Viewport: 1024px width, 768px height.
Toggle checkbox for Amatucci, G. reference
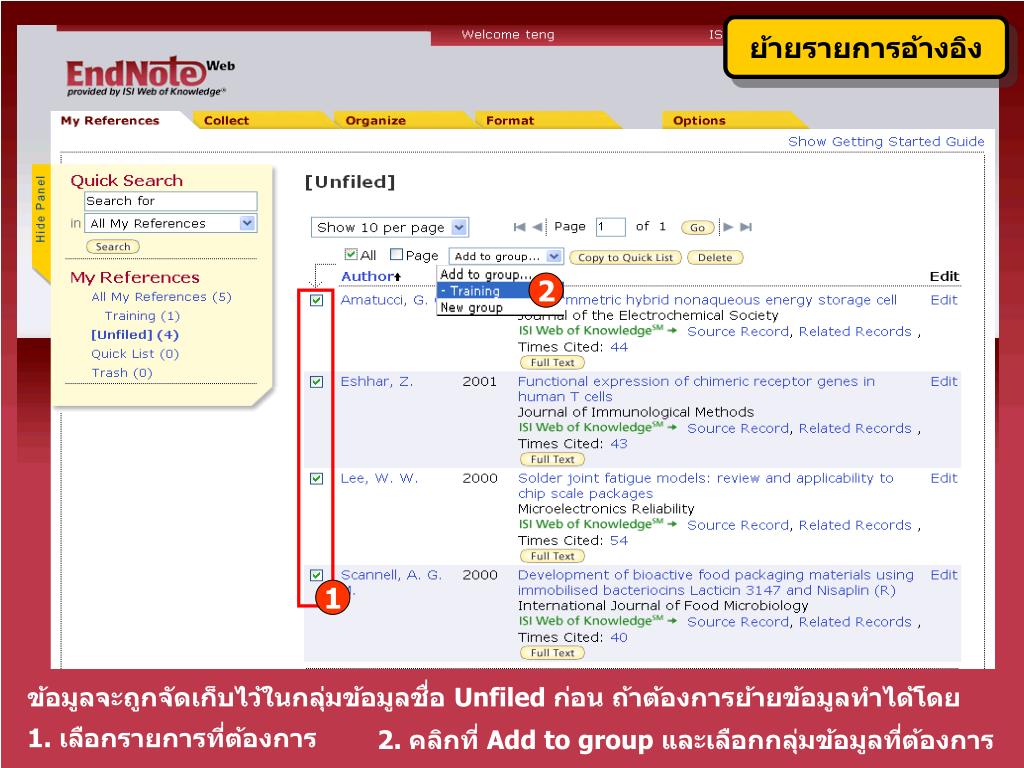[317, 300]
